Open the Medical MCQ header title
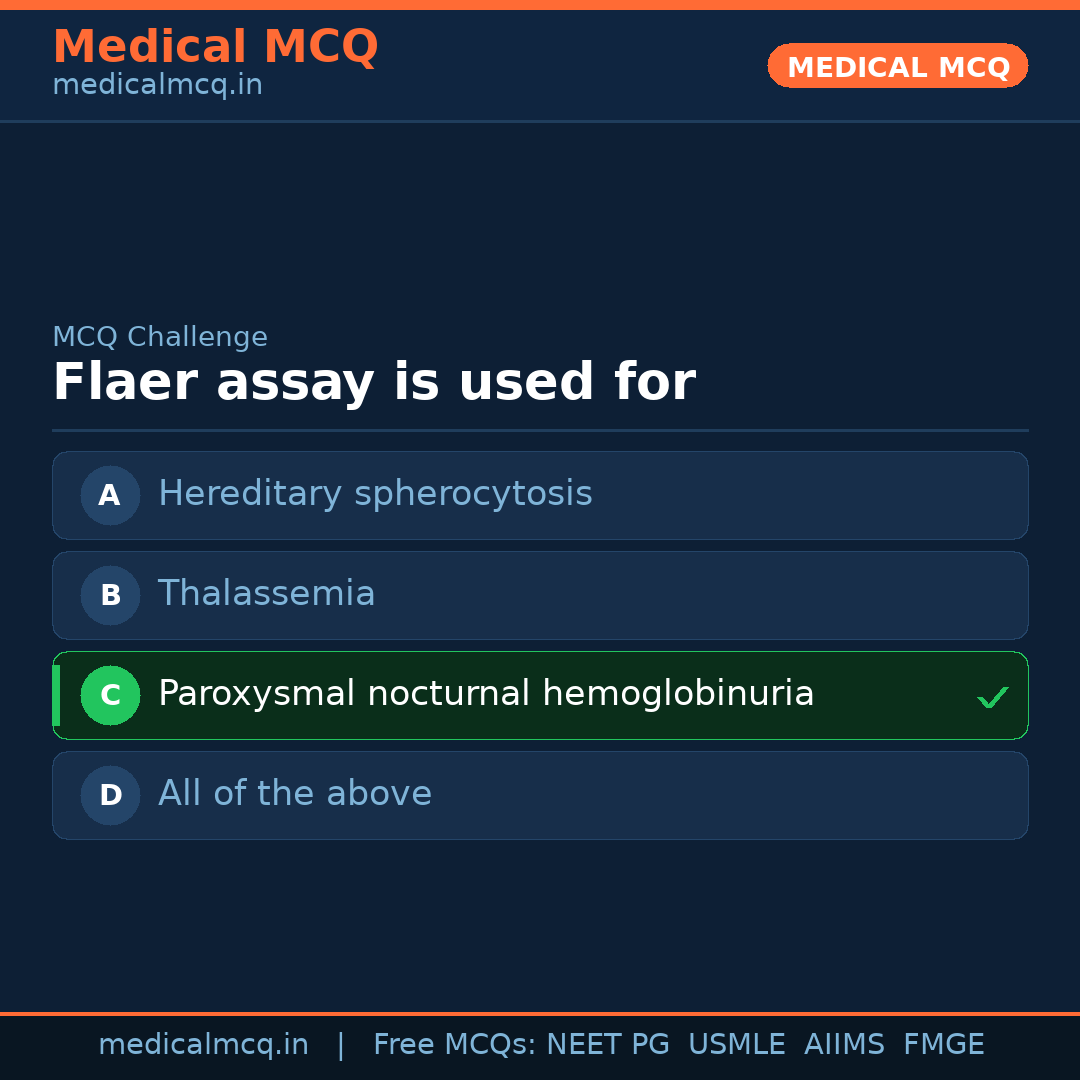Image resolution: width=1080 pixels, height=1080 pixels. [215, 47]
